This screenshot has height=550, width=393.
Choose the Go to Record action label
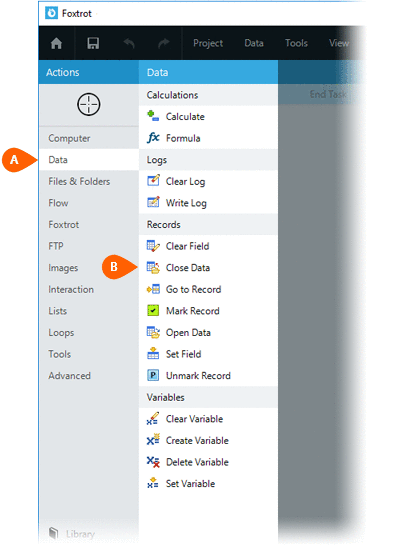(x=193, y=289)
